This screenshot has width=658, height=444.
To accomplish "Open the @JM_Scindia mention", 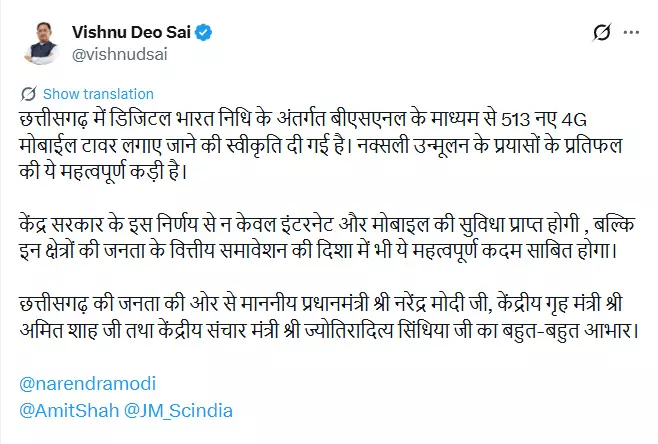I will (x=171, y=411).
